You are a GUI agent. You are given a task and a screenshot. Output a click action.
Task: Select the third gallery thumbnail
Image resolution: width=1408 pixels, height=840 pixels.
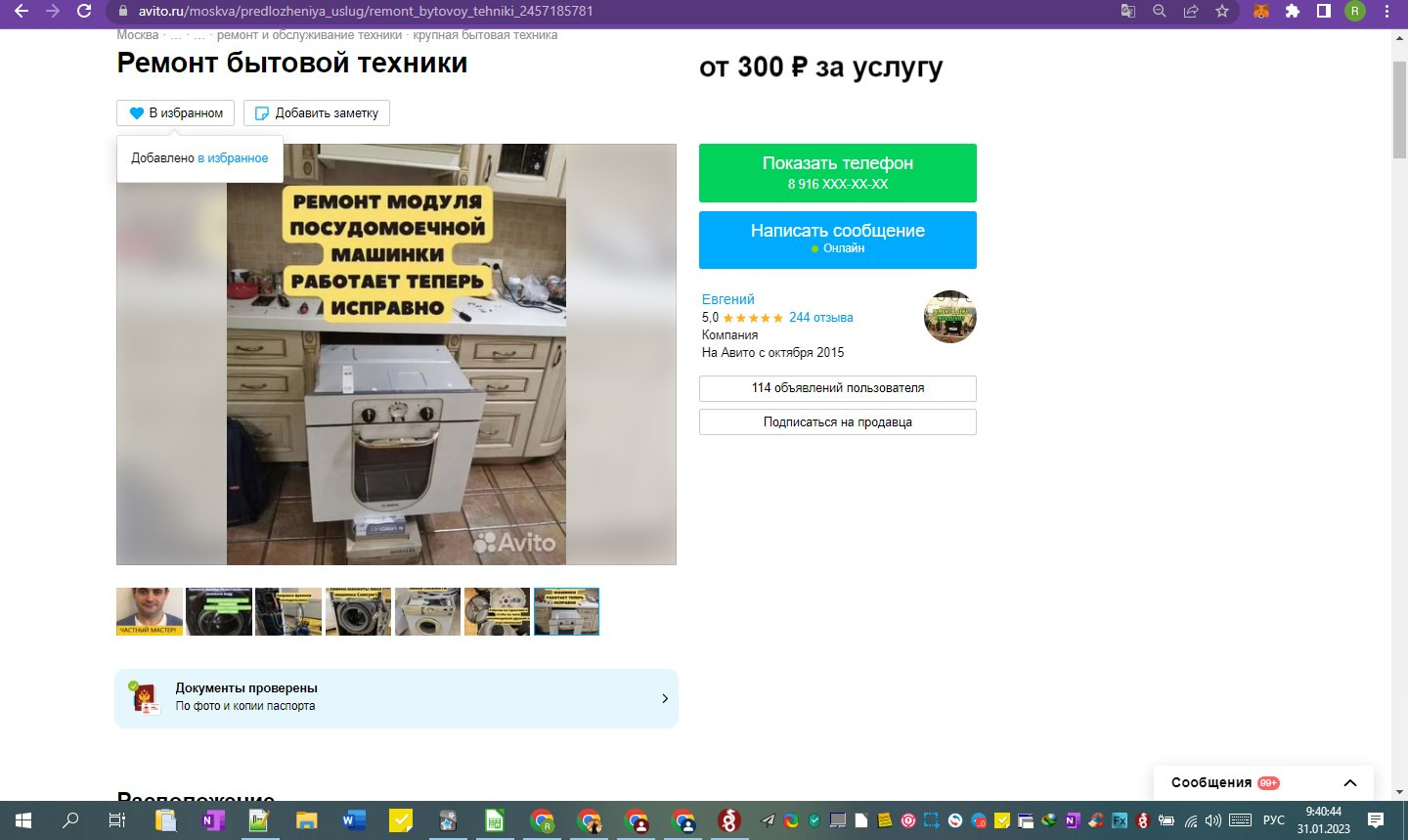288,611
